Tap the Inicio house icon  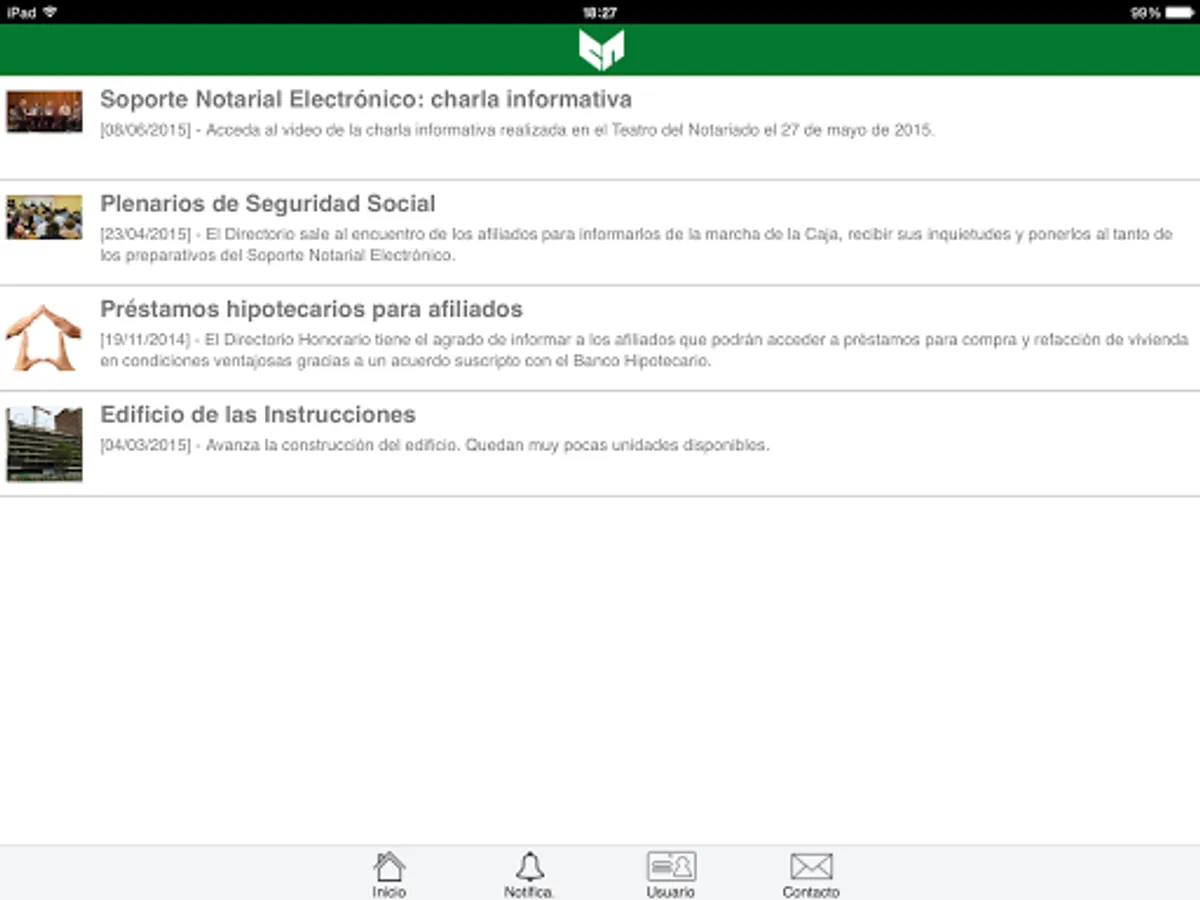(x=389, y=866)
